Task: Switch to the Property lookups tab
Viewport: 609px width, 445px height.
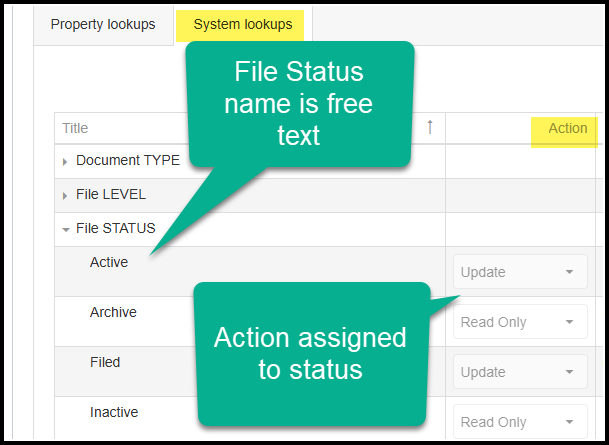Action: click(x=103, y=25)
